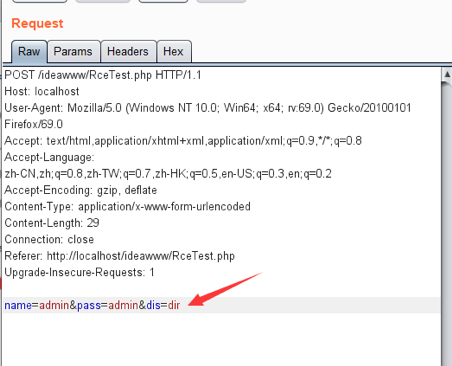The width and height of the screenshot is (452, 366).
Task: Click the POST /ideawww/RceTest.php request line
Action: coord(103,75)
